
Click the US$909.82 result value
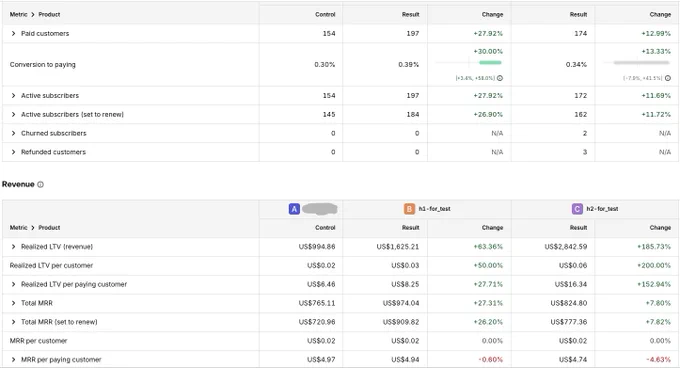coord(401,322)
